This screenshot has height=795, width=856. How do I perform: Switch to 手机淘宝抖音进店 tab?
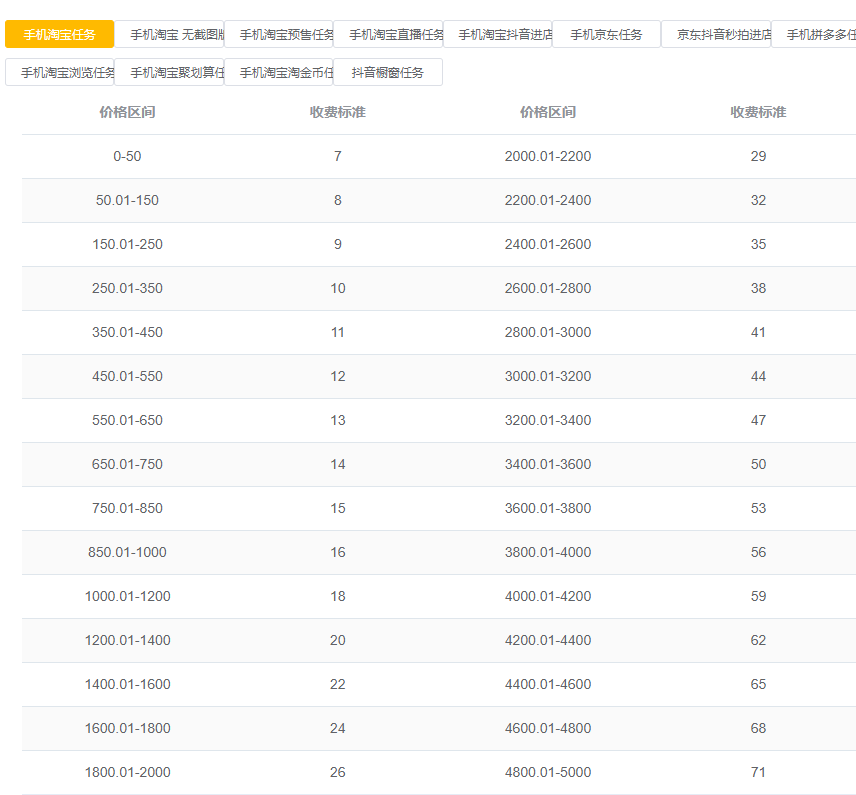click(497, 34)
